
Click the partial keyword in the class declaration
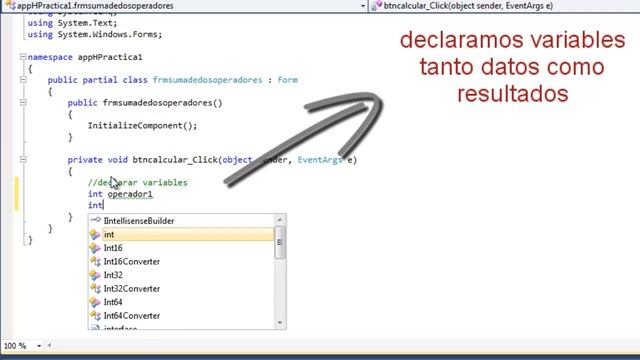(100, 80)
